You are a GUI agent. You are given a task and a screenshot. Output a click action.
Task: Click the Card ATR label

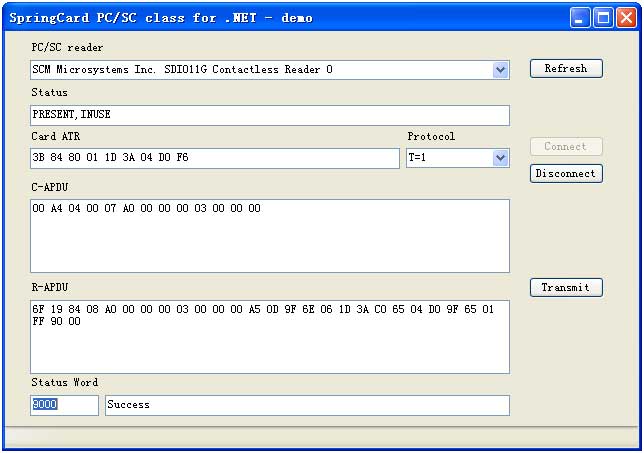pyautogui.click(x=56, y=136)
